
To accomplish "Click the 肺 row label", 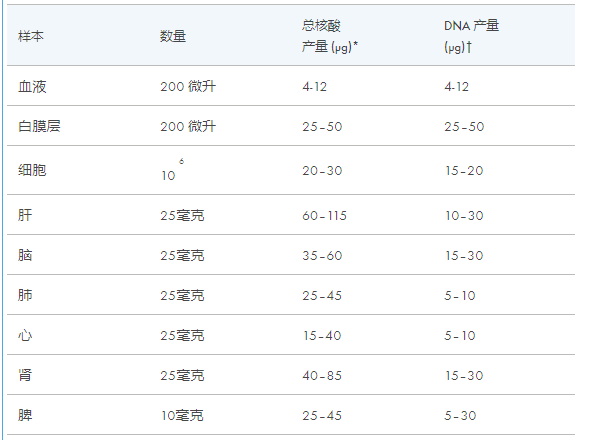I will pyautogui.click(x=25, y=295).
